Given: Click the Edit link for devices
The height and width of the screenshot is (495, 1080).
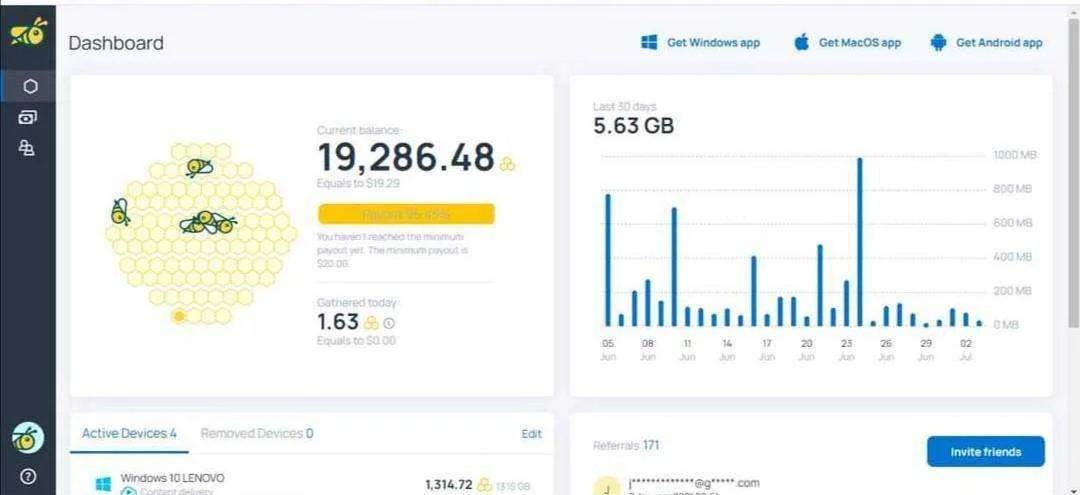Looking at the screenshot, I should tap(532, 434).
